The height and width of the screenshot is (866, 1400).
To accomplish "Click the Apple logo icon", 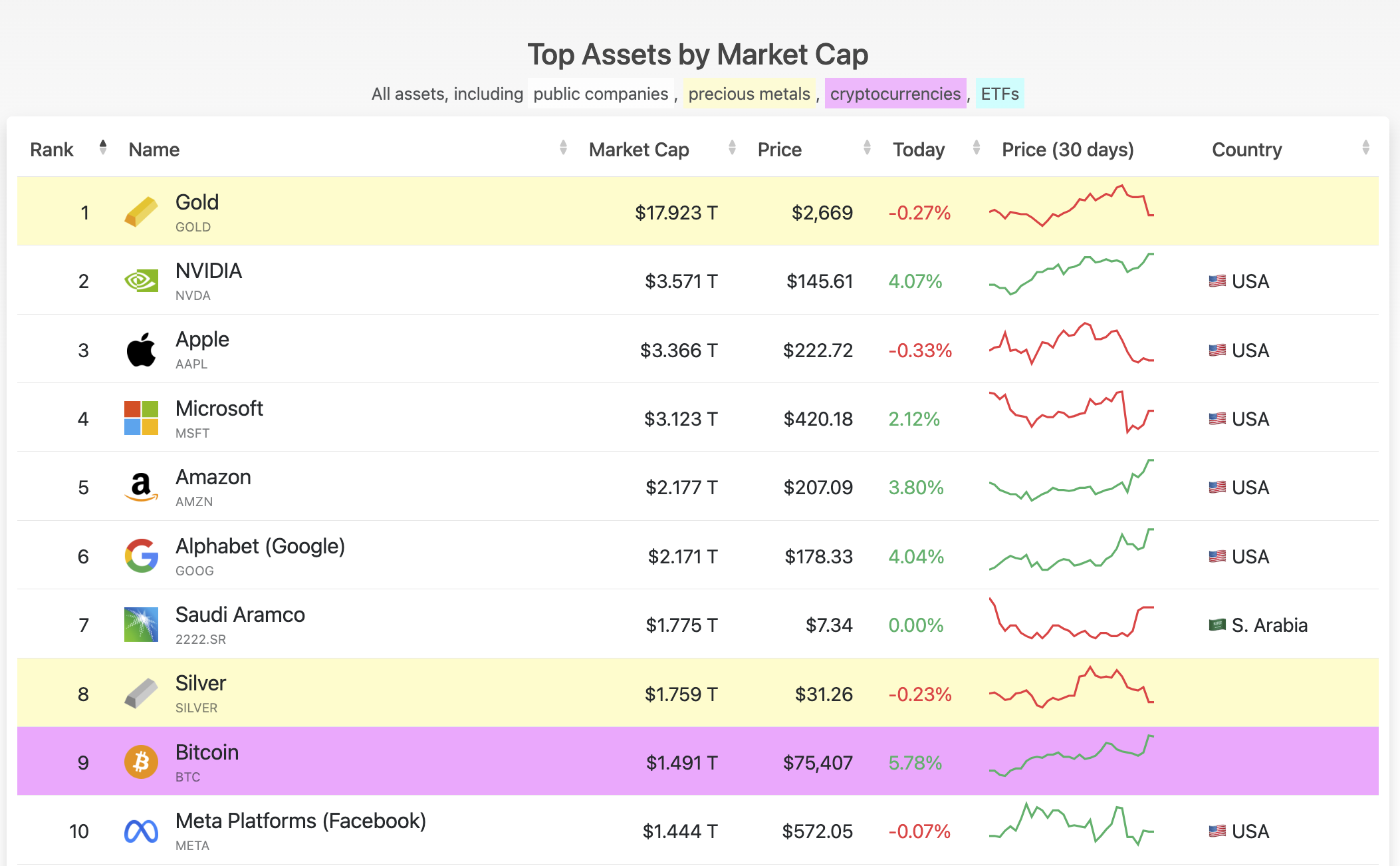I will [x=141, y=350].
